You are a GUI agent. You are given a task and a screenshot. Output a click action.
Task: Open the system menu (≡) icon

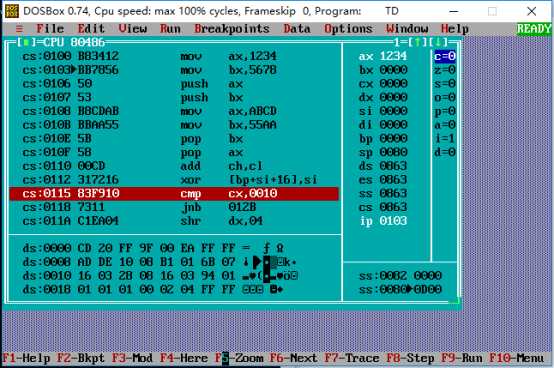tap(19, 29)
